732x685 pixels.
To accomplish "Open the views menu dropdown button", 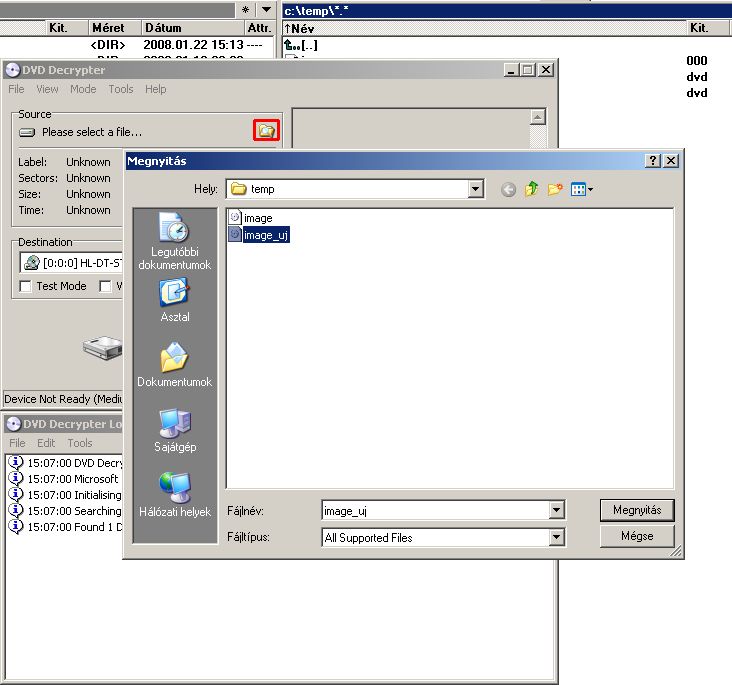I will [x=582, y=189].
